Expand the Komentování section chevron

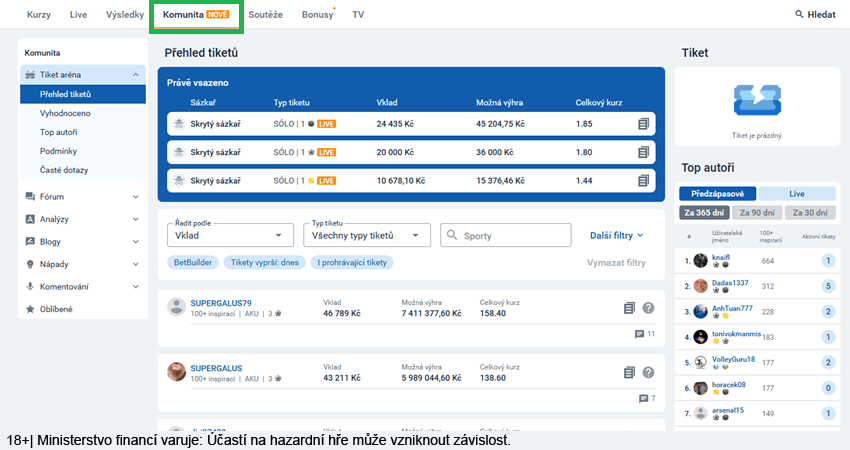[x=136, y=287]
